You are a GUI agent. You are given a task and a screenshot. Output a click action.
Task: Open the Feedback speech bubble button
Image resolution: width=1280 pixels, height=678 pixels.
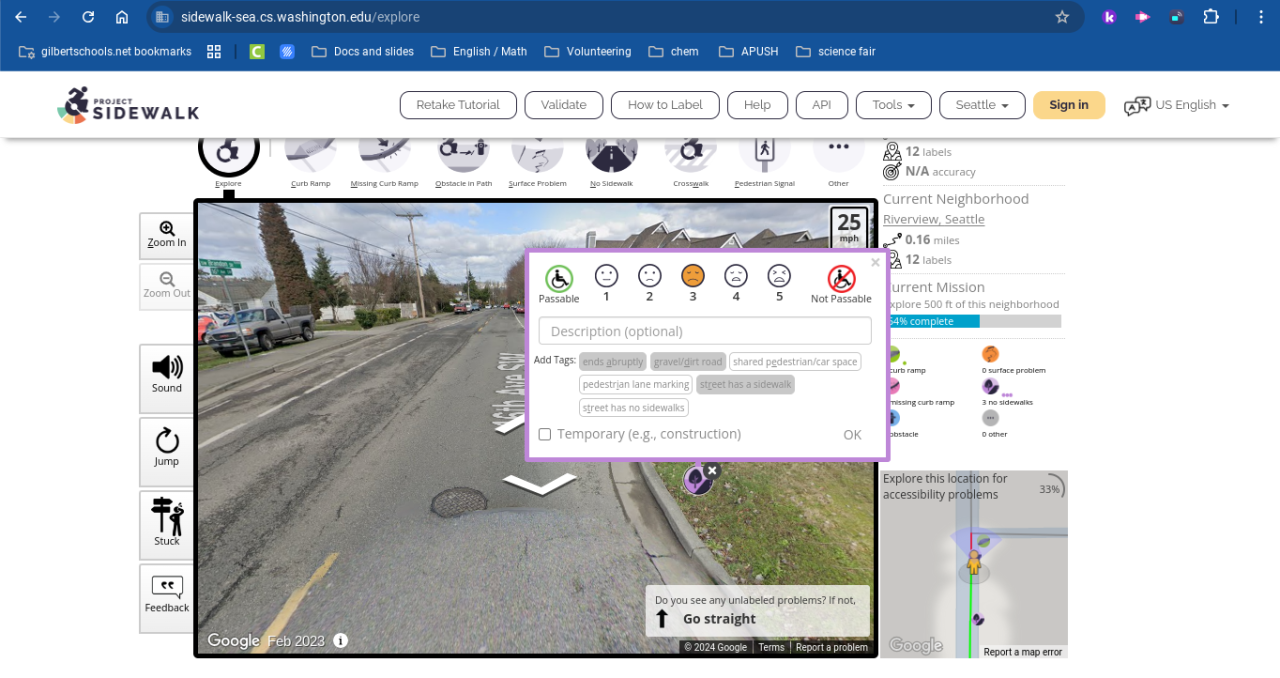(167, 596)
